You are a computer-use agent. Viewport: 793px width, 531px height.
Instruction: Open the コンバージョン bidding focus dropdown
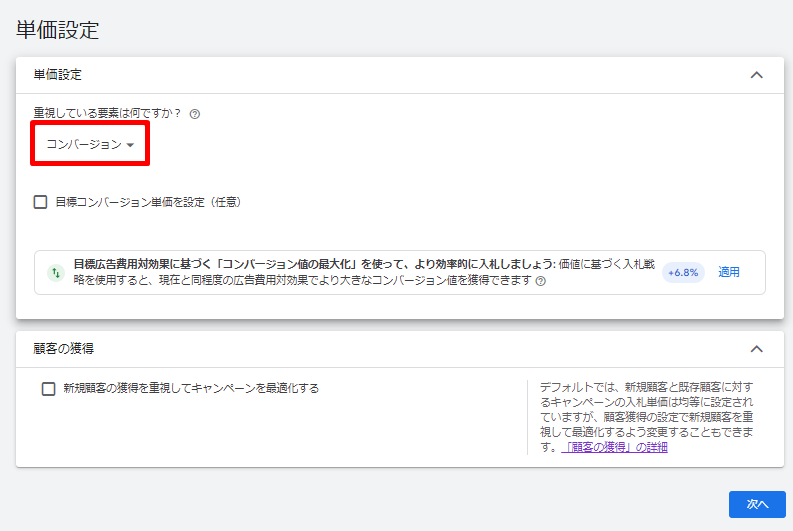pos(90,145)
